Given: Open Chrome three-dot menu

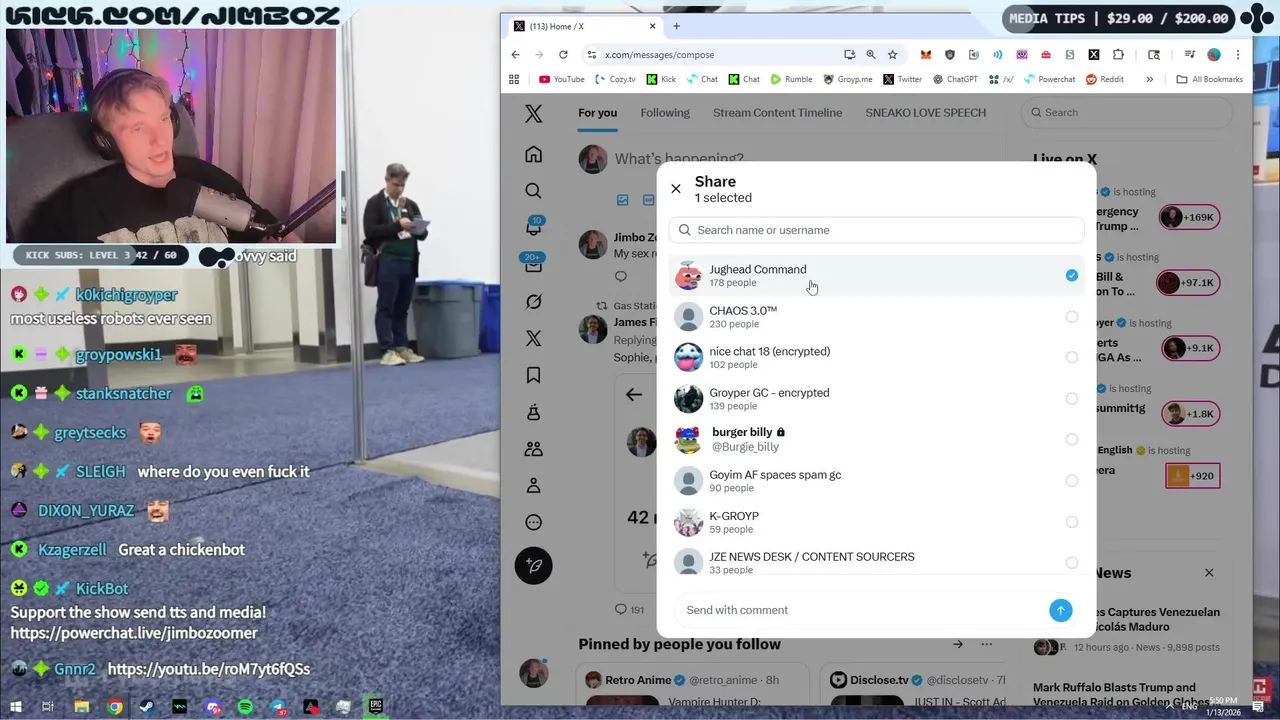Looking at the screenshot, I should (1238, 55).
